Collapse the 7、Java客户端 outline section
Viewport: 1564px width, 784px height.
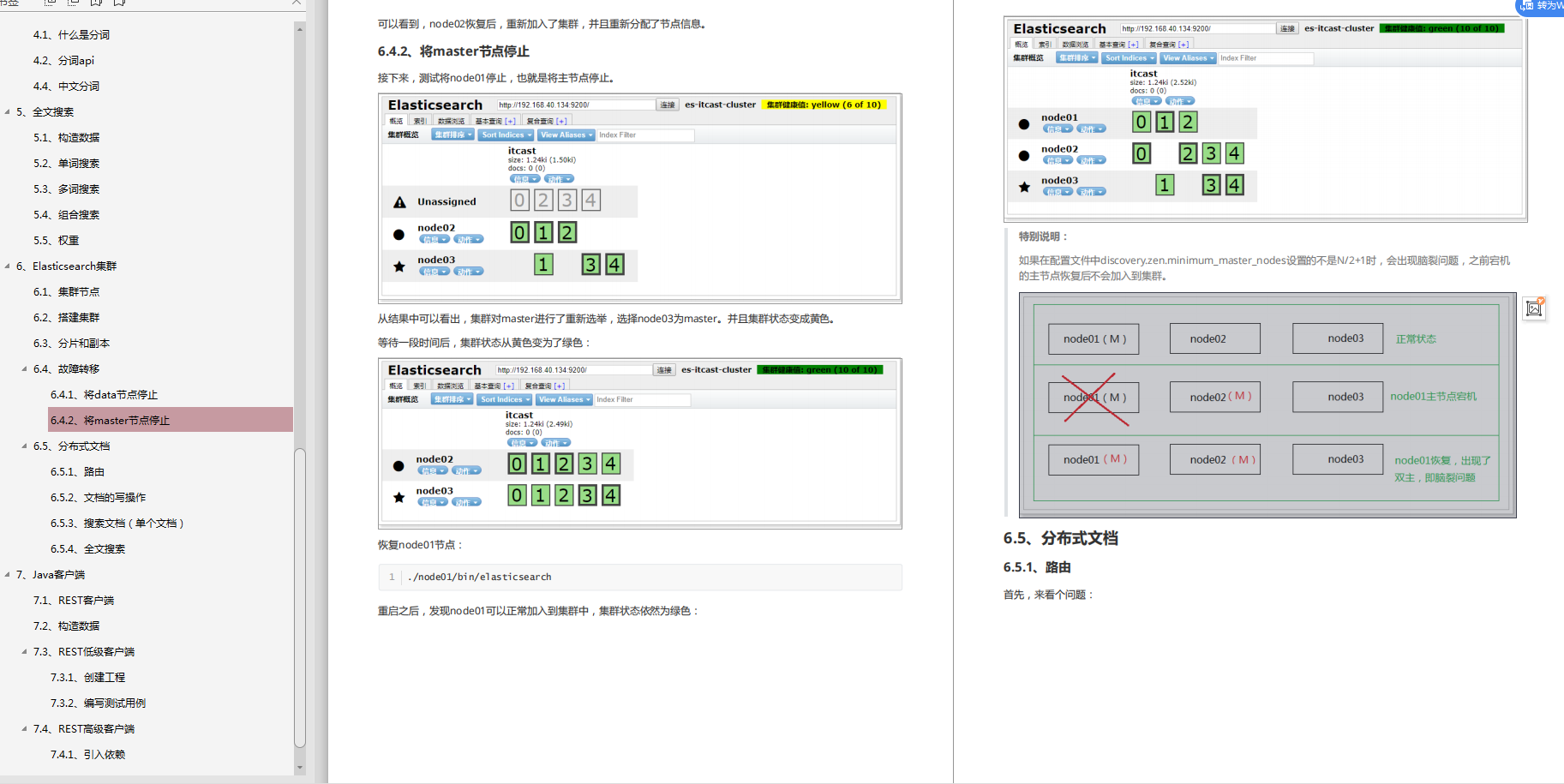tap(8, 574)
